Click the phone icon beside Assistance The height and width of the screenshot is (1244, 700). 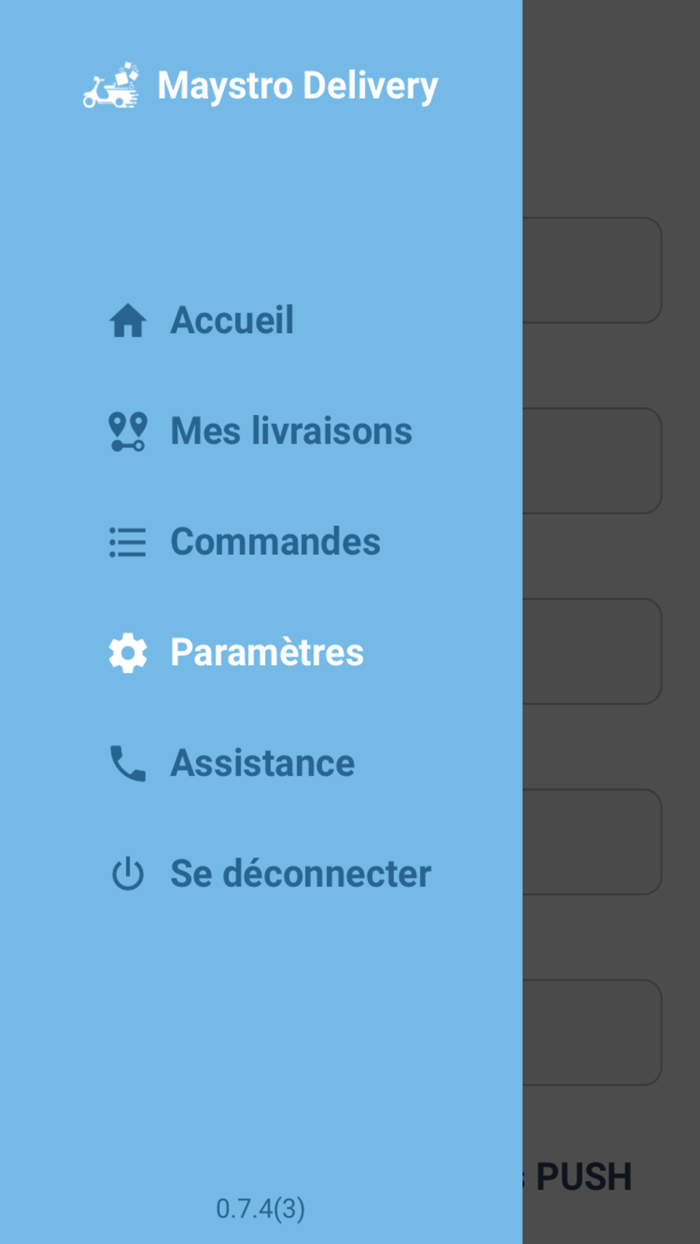[128, 764]
